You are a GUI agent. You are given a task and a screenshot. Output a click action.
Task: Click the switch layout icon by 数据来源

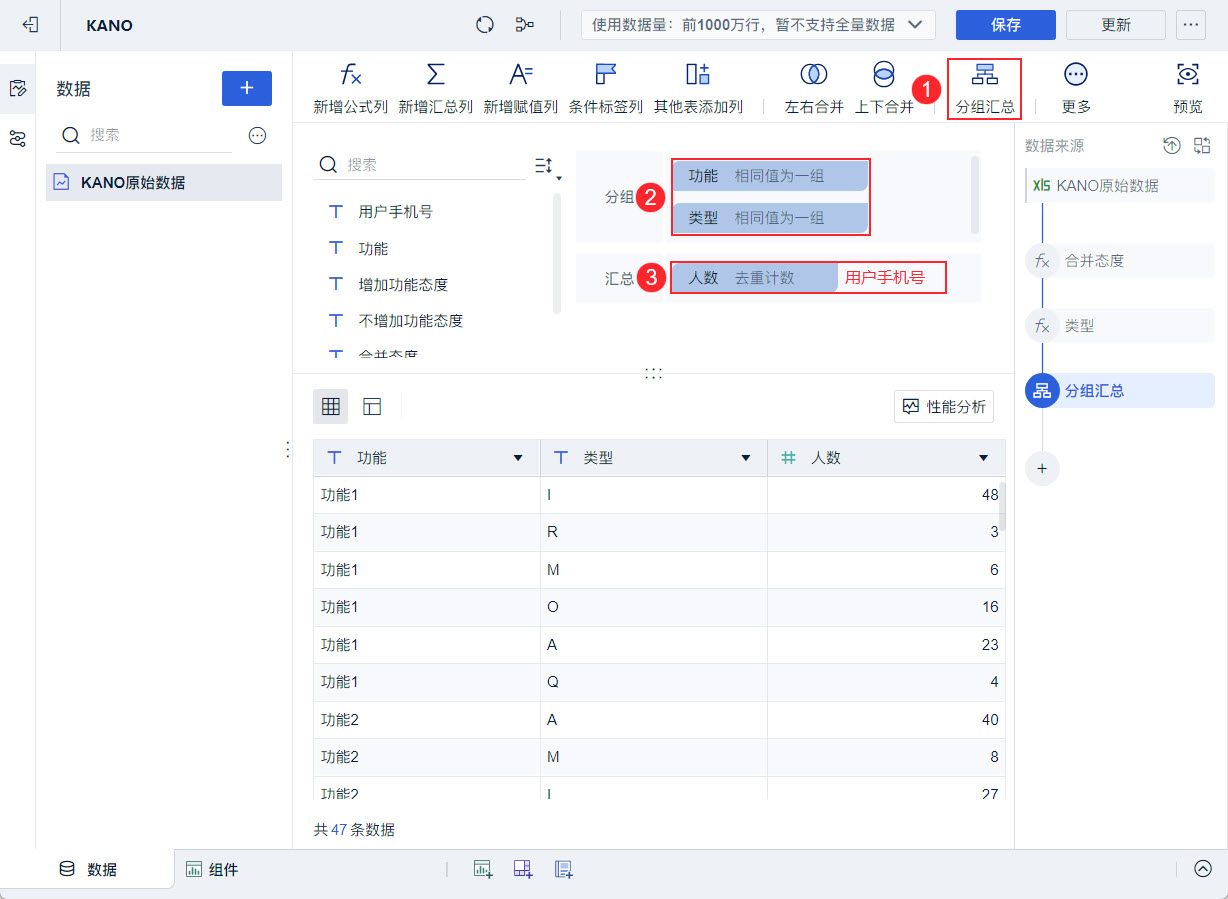pos(1202,145)
